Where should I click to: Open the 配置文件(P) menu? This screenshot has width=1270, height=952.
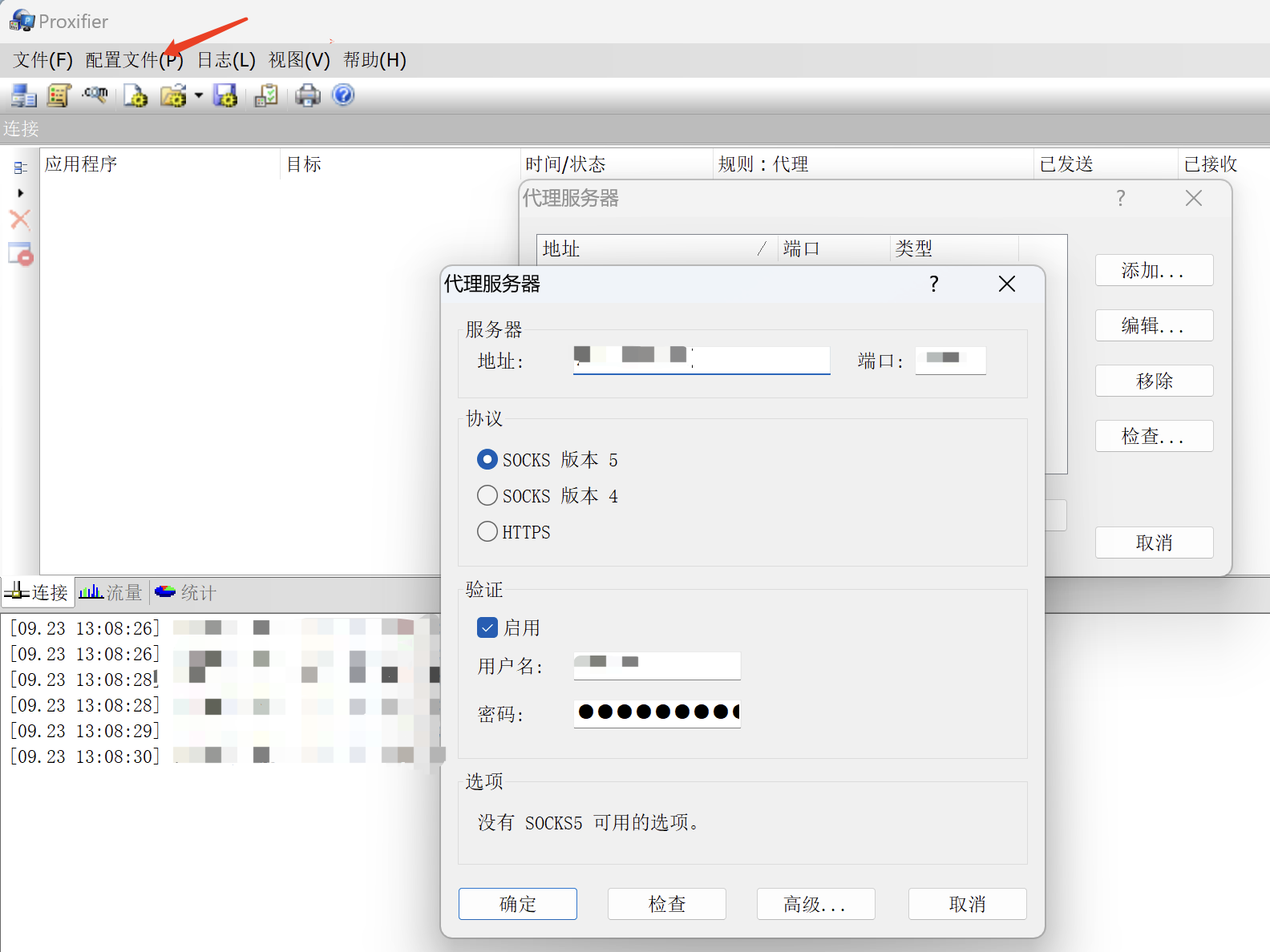(134, 60)
